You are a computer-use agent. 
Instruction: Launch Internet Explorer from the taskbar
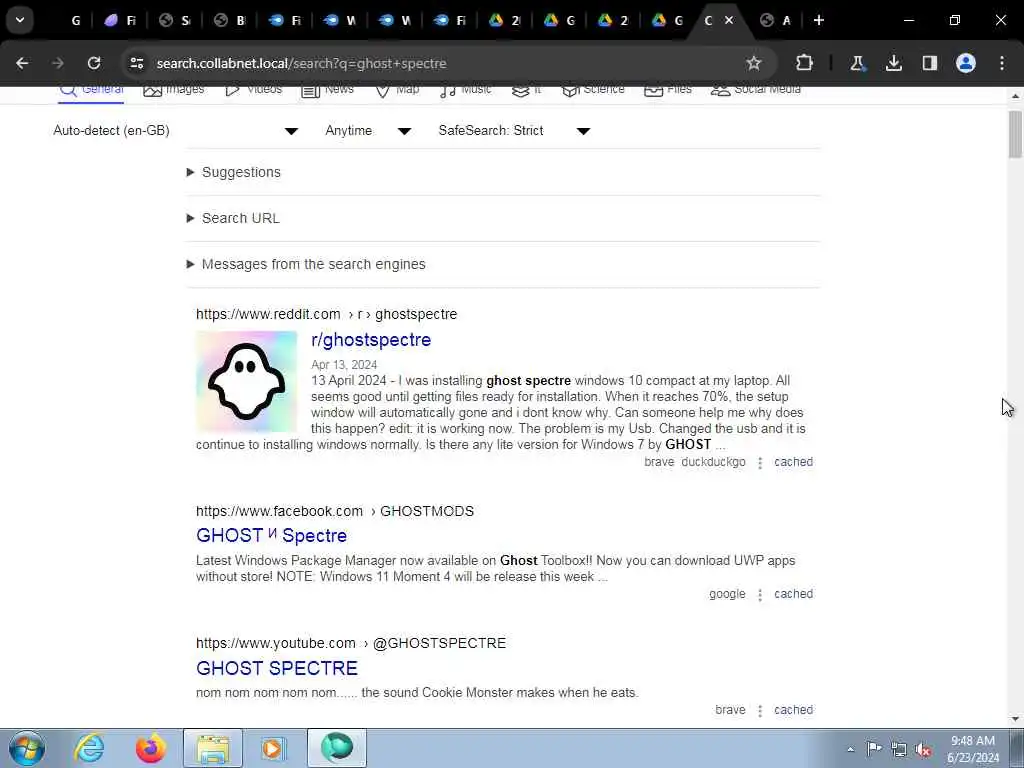click(x=89, y=748)
